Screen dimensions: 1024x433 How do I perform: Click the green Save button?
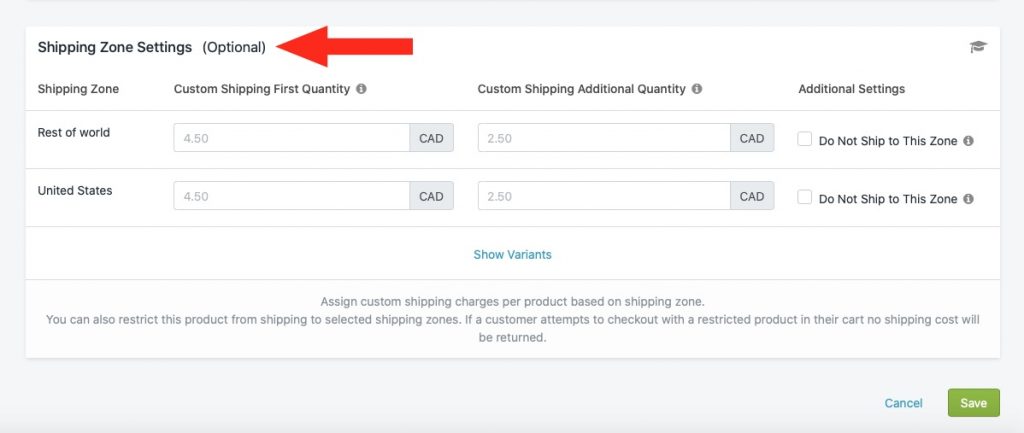(973, 403)
